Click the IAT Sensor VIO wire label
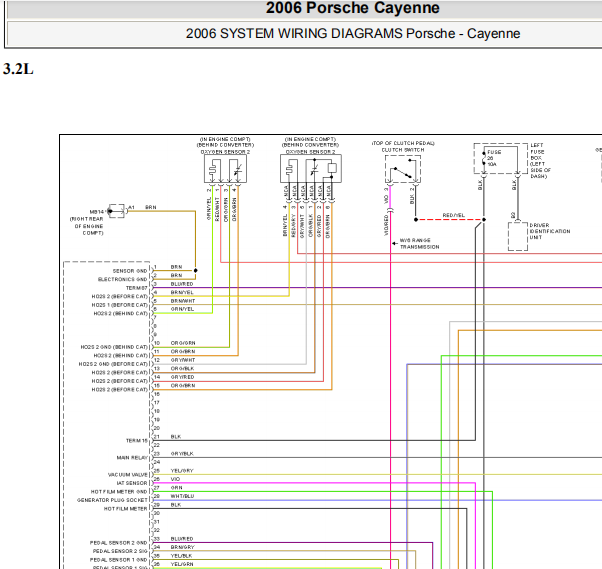The width and height of the screenshot is (602, 569). click(175, 479)
